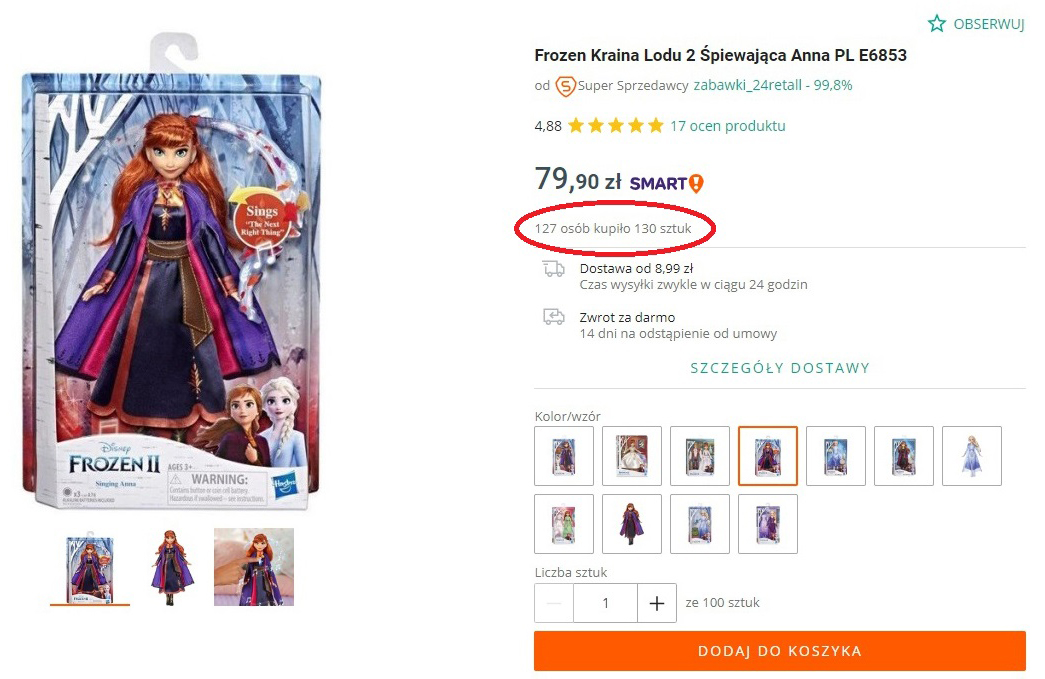
Task: Click the Obserwuj star icon
Action: coord(936,23)
